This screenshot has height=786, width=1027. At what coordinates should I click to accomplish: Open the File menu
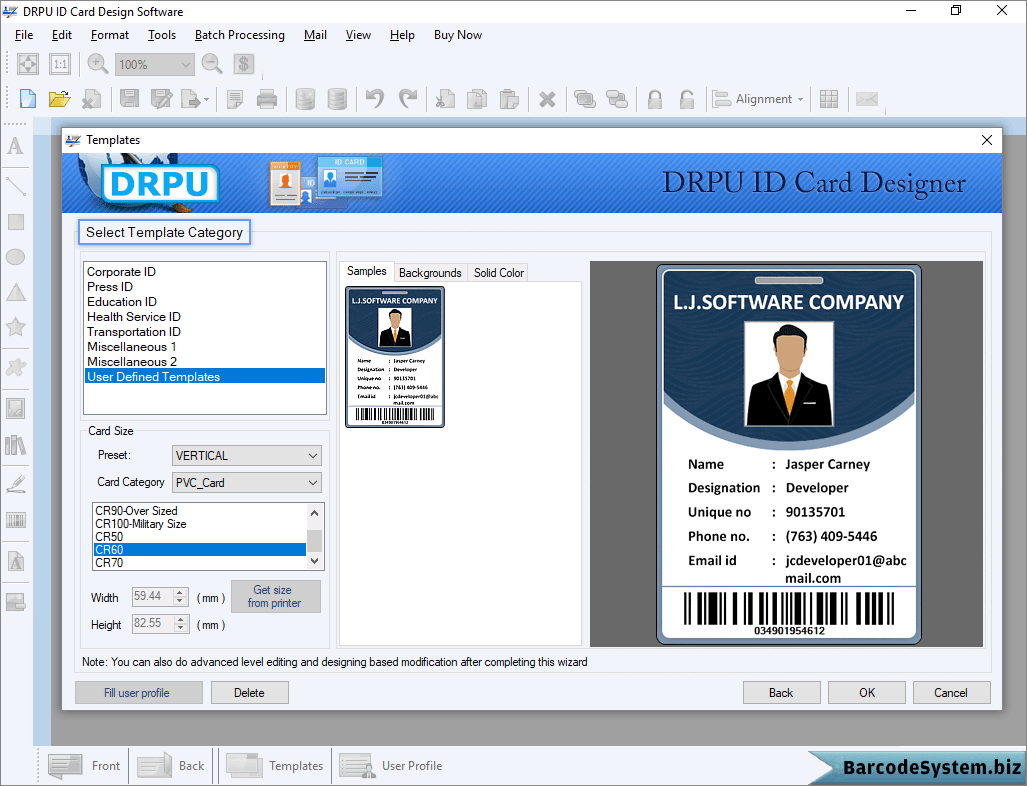pyautogui.click(x=24, y=35)
